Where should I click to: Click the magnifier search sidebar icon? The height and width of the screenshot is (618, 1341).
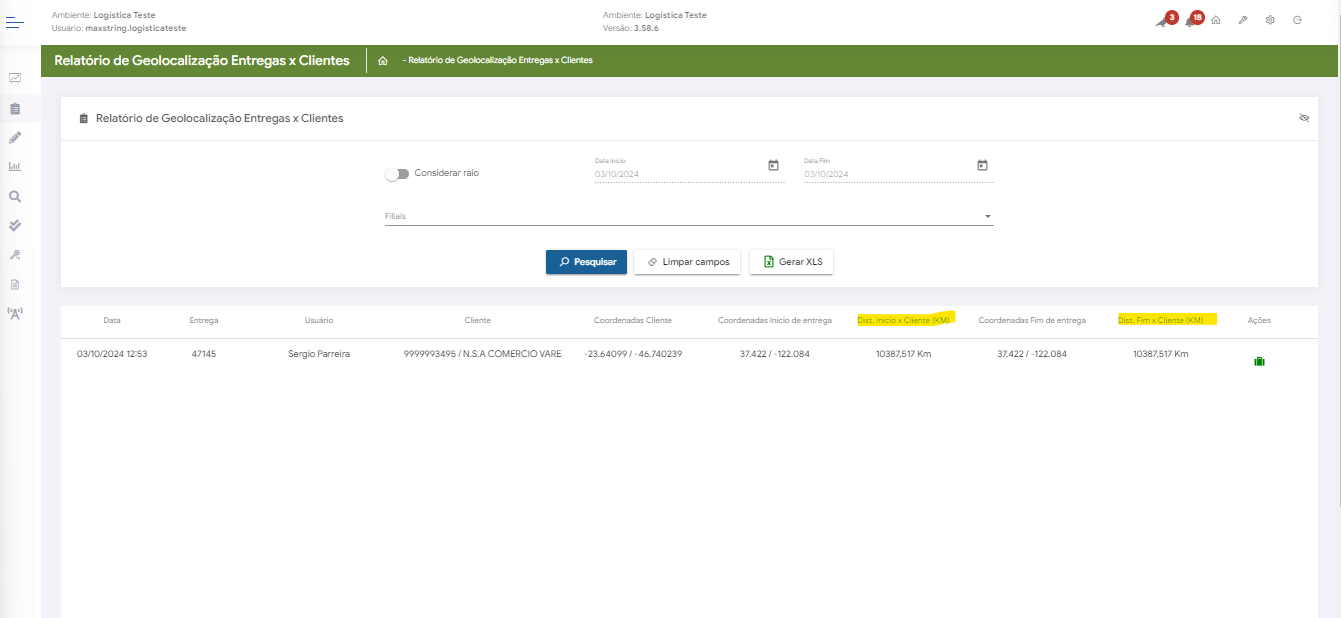pos(15,197)
